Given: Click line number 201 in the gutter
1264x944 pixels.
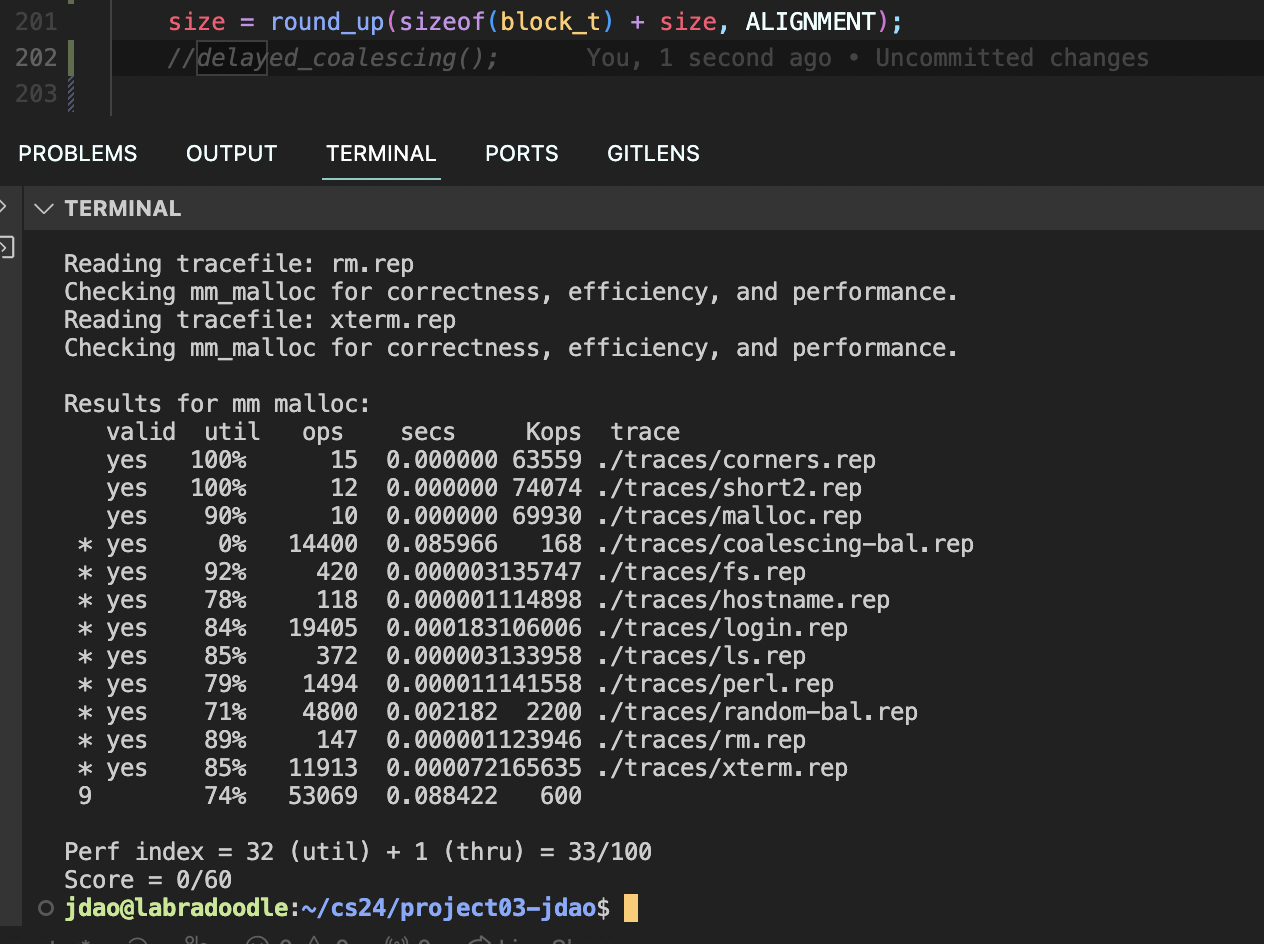Looking at the screenshot, I should [x=36, y=22].
